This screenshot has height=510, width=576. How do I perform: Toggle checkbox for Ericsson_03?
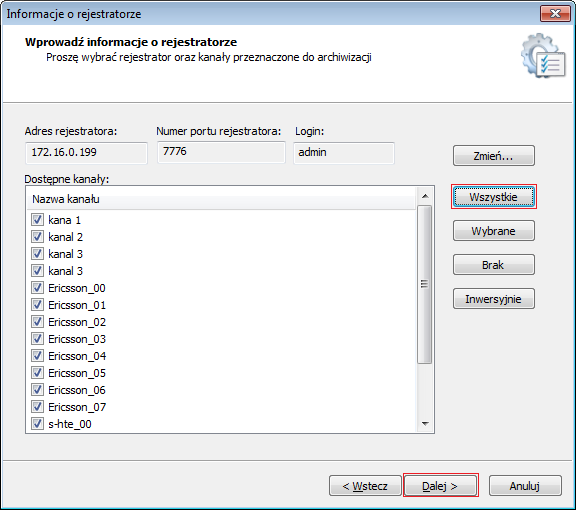[37, 339]
